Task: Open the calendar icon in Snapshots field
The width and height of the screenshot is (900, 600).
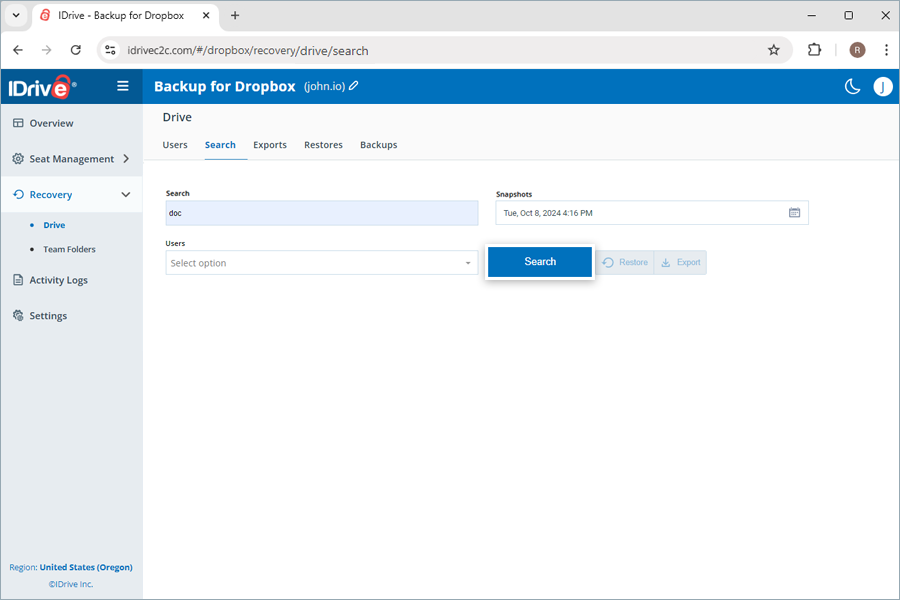Action: (x=794, y=212)
